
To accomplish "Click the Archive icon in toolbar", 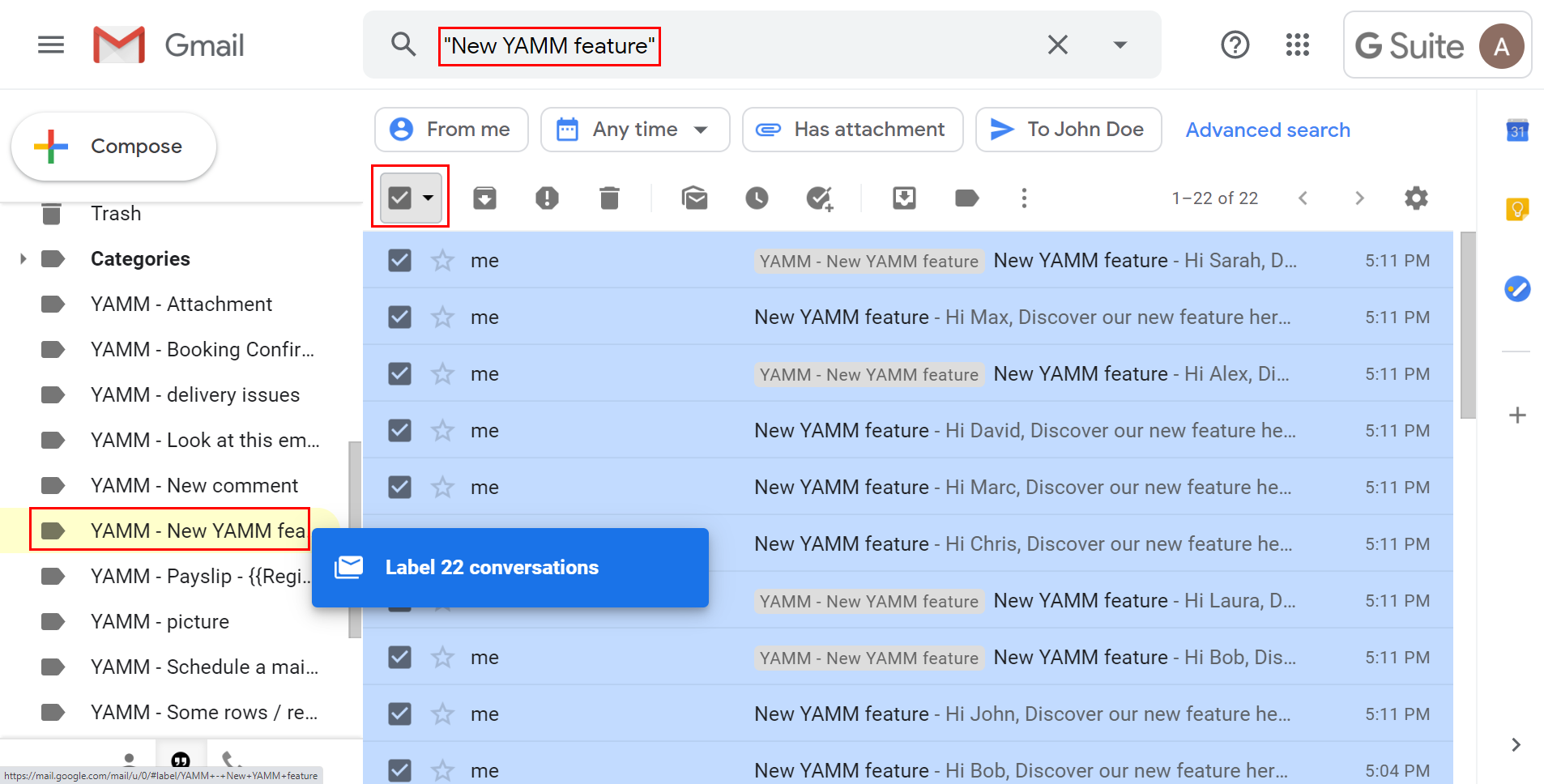I will (484, 198).
